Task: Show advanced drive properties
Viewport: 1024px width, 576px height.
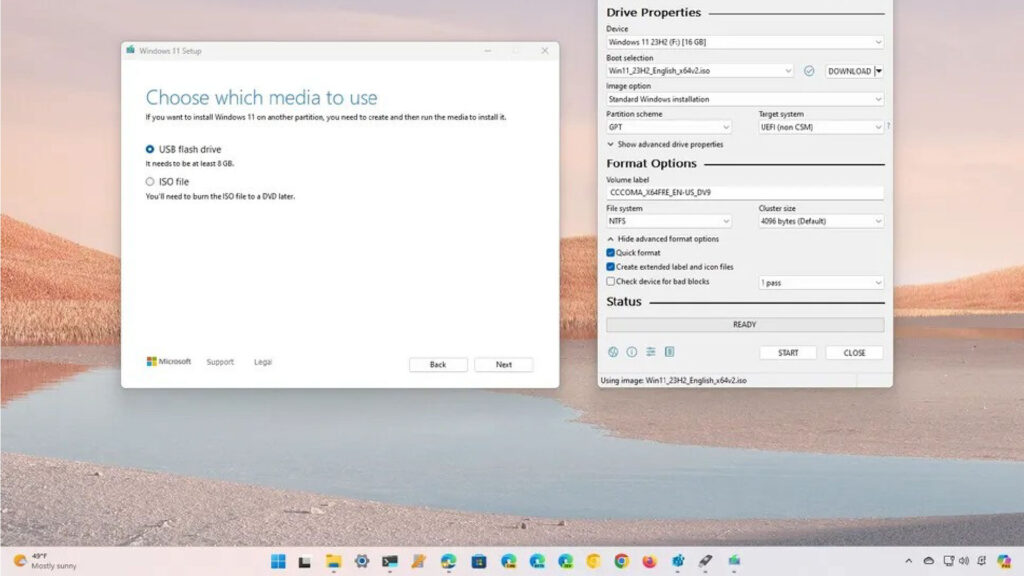Action: pos(664,144)
